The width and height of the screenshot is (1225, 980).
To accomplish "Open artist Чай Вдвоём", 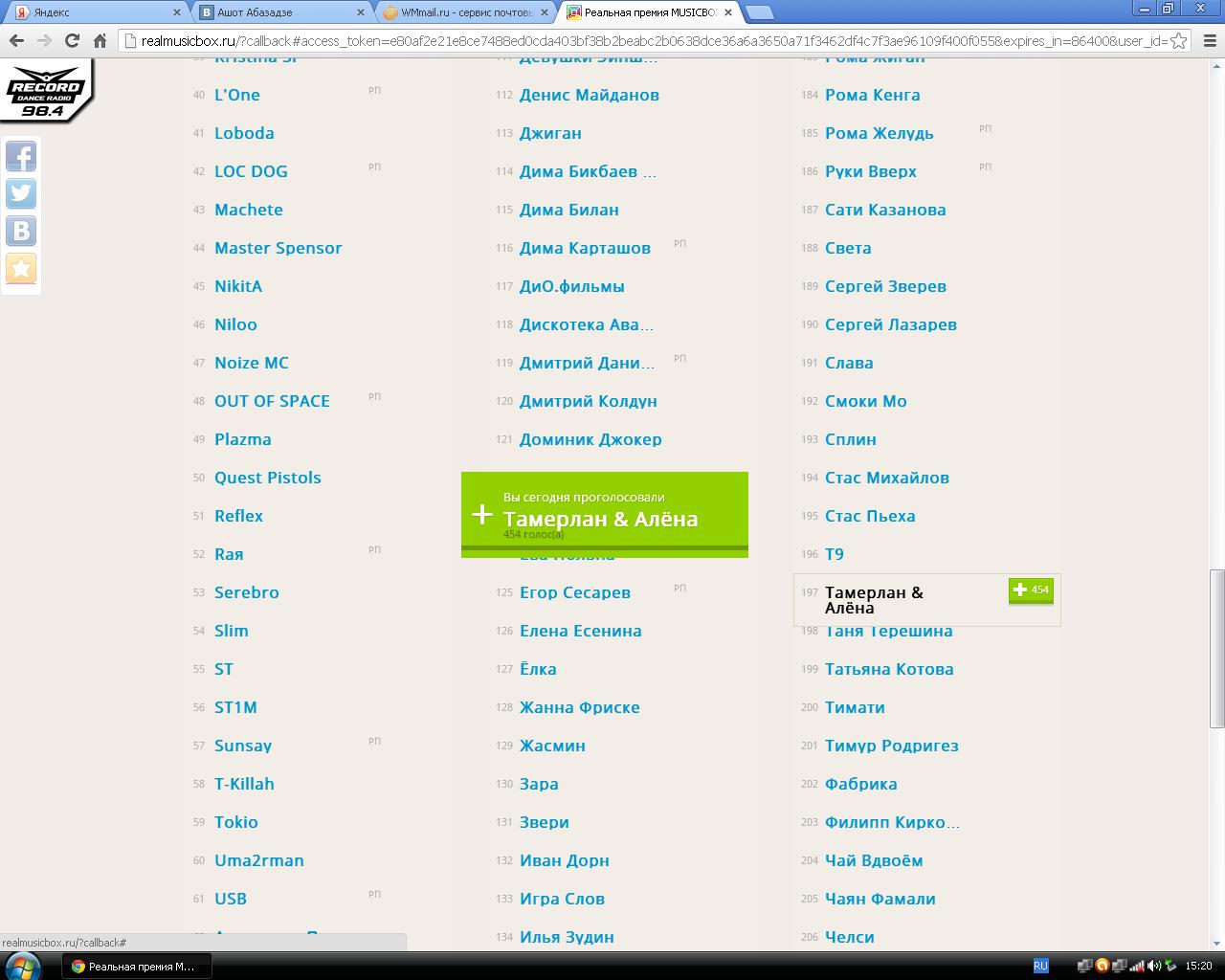I will (x=874, y=860).
